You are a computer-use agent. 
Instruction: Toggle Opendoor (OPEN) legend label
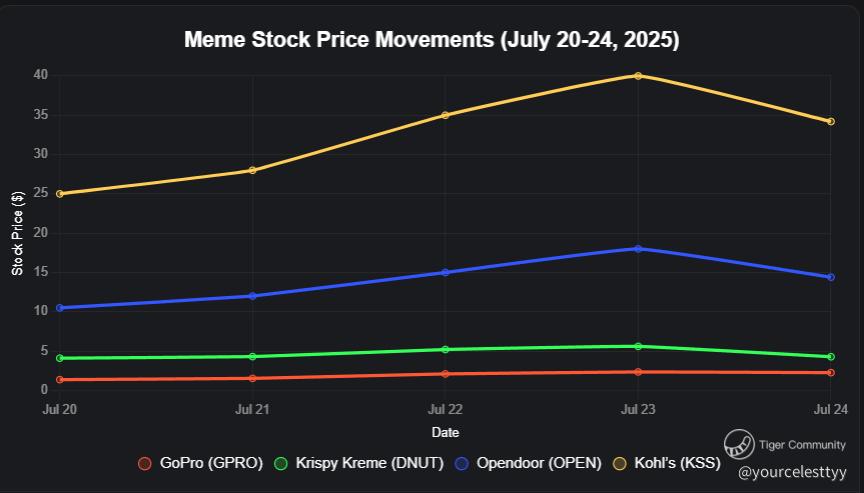tap(539, 463)
